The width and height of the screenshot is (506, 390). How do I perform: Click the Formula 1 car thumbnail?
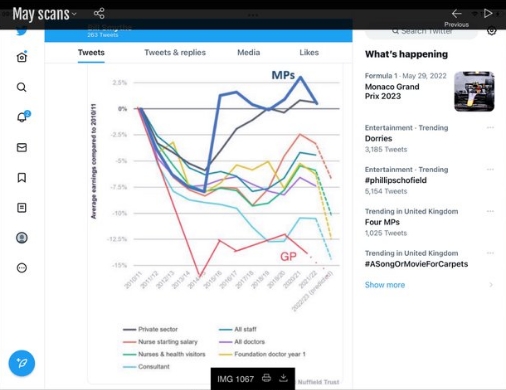(474, 91)
